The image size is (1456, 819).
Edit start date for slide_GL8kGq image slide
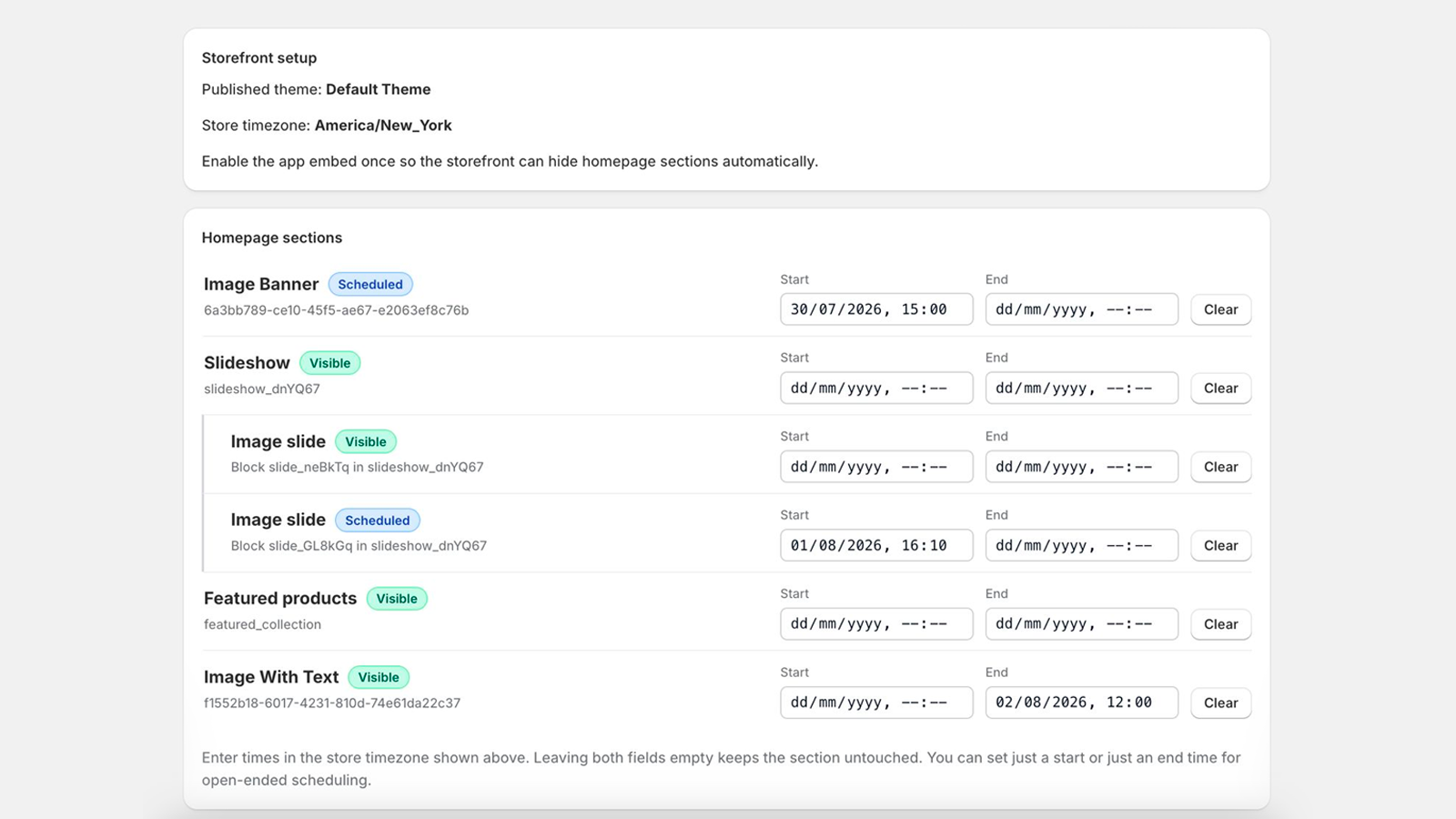[x=876, y=546]
